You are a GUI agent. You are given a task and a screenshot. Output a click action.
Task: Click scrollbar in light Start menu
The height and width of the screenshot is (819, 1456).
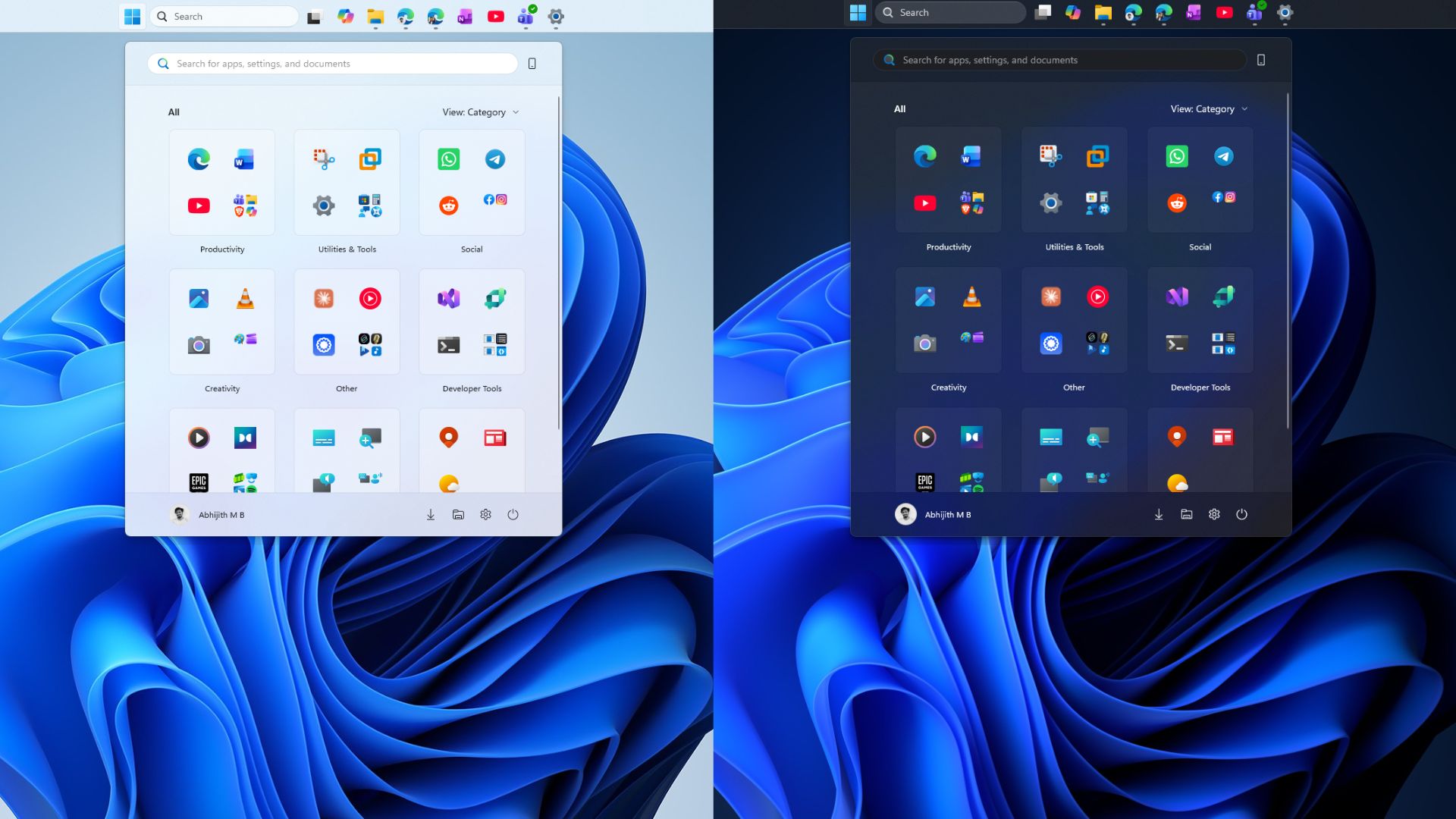click(x=559, y=262)
